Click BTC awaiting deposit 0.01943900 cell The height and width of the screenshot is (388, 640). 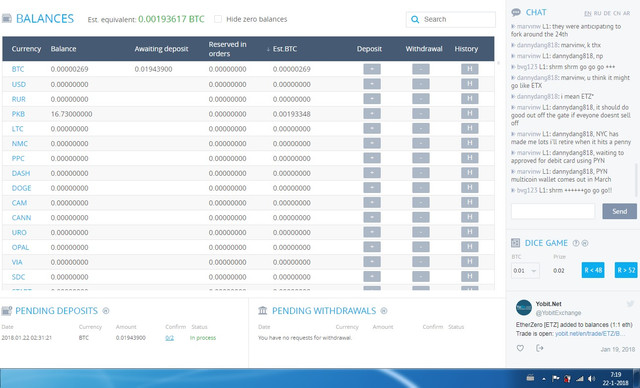point(153,69)
